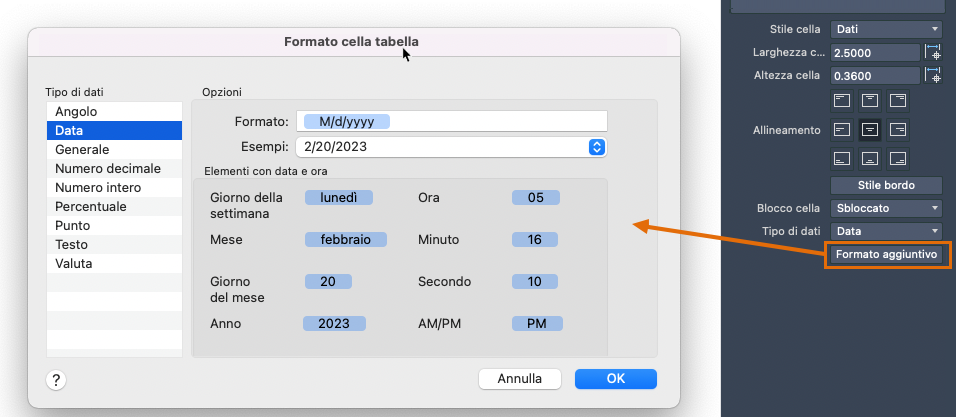The width and height of the screenshot is (956, 417).
Task: Click the pick icon beside Larghezza cella
Action: 933,53
